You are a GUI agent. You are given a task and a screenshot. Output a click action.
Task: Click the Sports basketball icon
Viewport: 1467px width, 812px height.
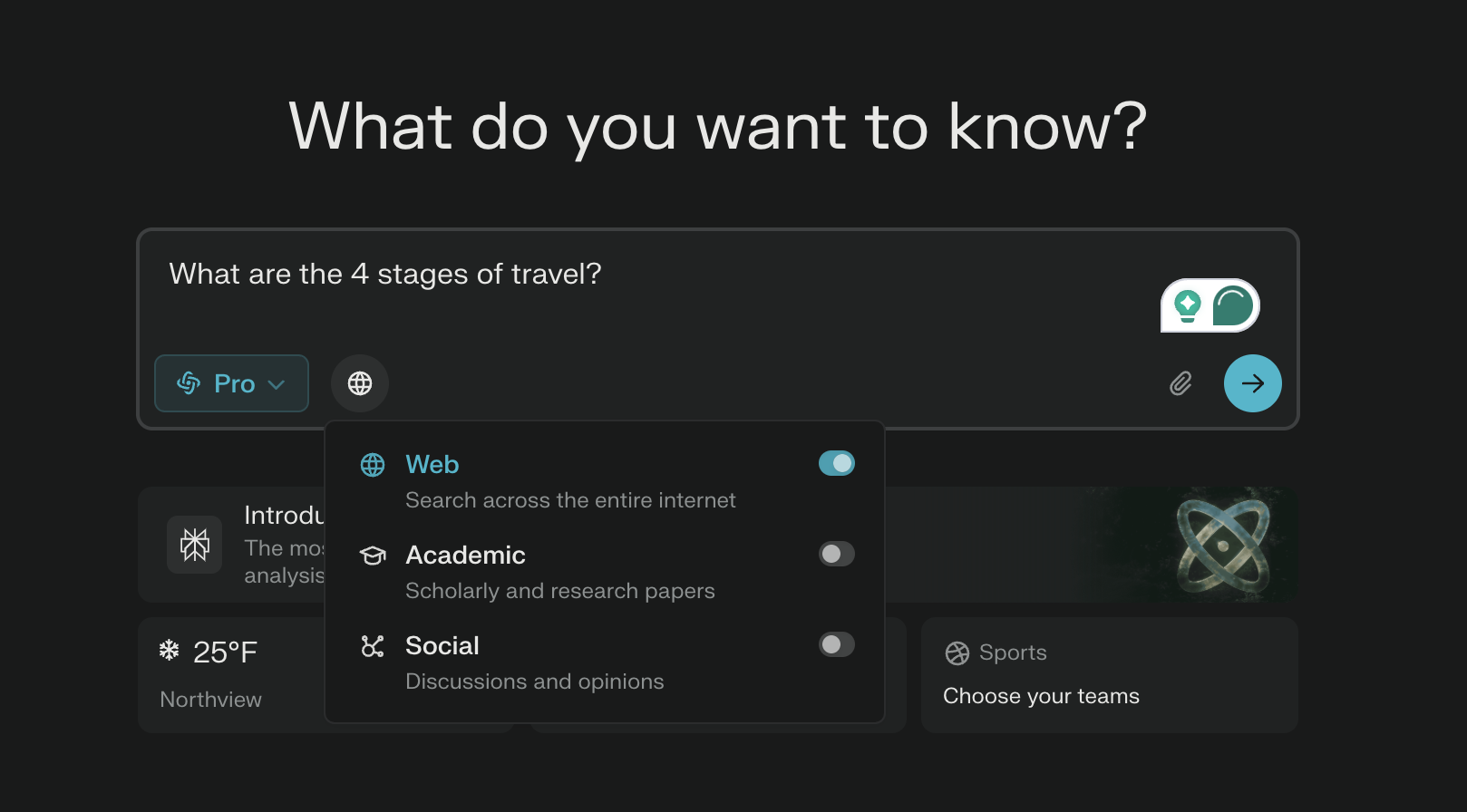pyautogui.click(x=957, y=652)
